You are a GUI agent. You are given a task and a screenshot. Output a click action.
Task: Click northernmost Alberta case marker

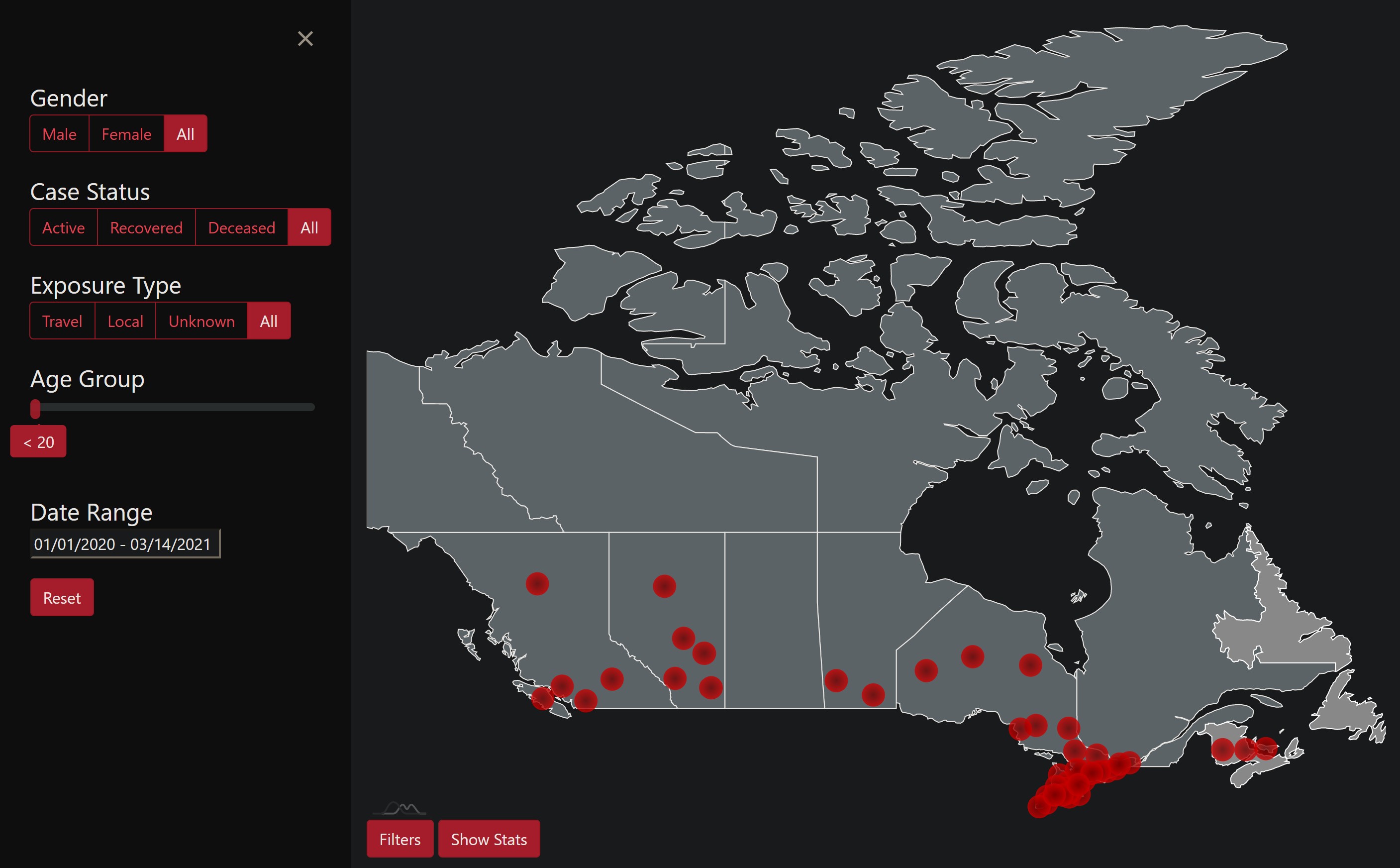[664, 586]
